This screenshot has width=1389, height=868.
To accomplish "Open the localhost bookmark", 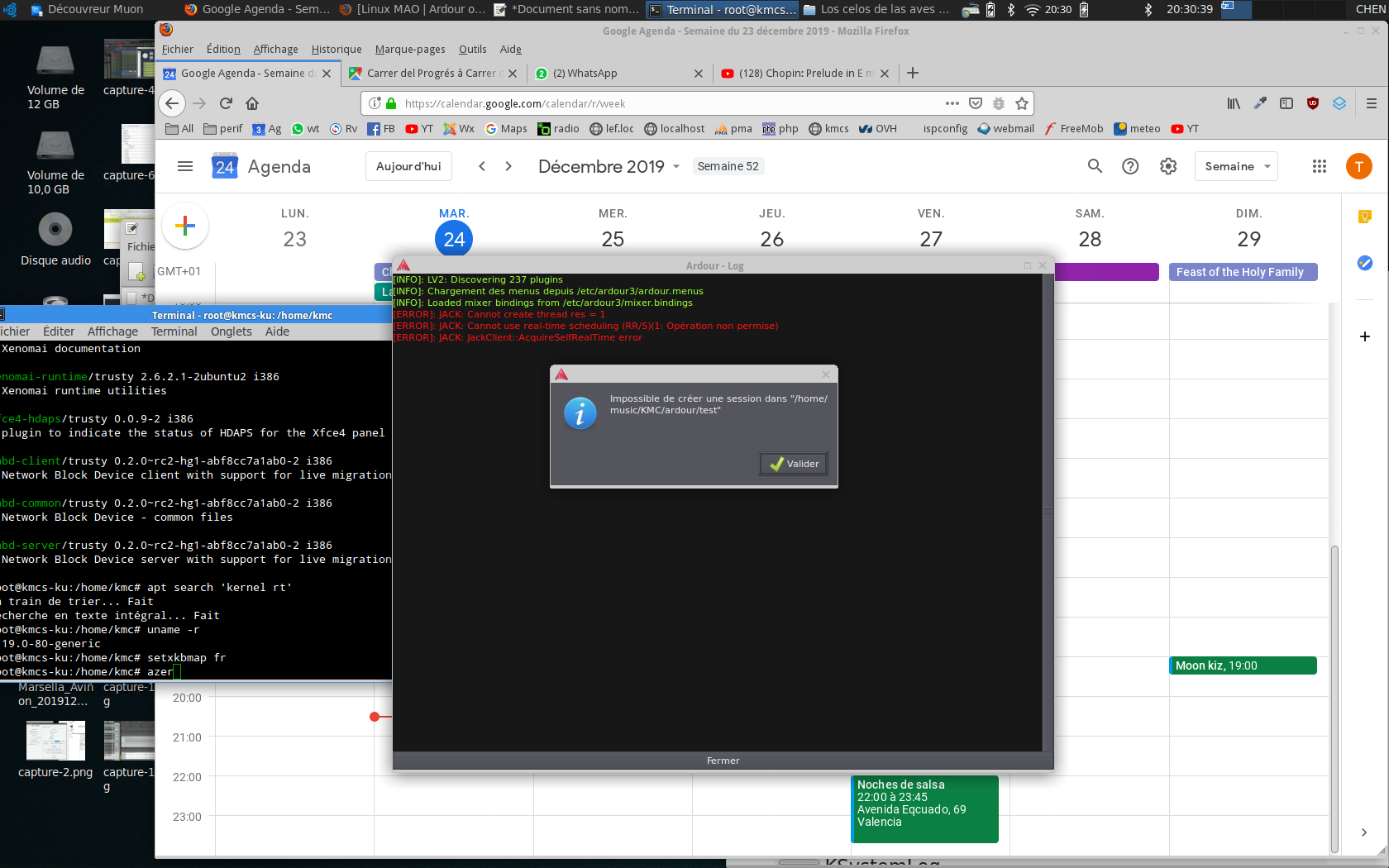I will [675, 129].
